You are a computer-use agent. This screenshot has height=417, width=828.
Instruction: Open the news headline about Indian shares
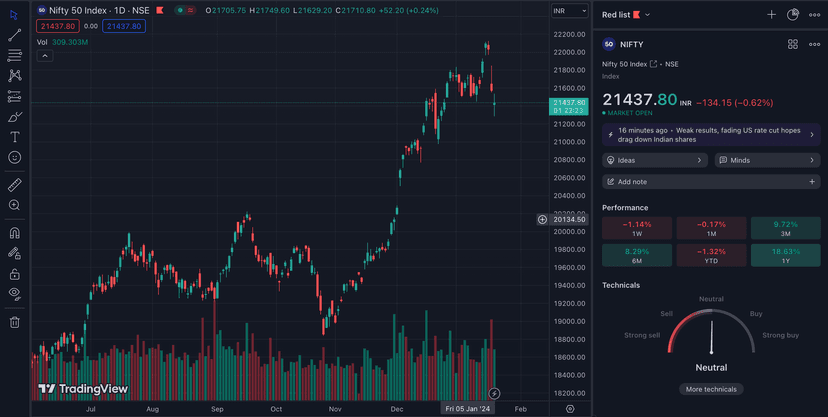[x=711, y=135]
